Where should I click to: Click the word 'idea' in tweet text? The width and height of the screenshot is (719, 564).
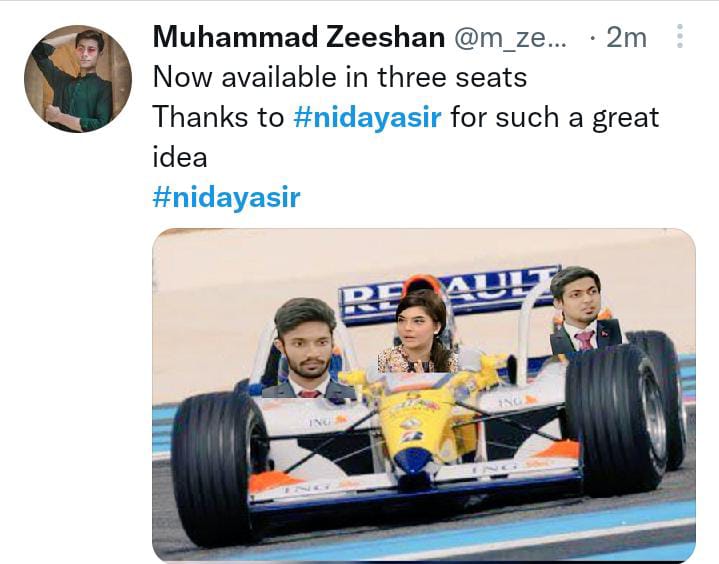(x=180, y=157)
